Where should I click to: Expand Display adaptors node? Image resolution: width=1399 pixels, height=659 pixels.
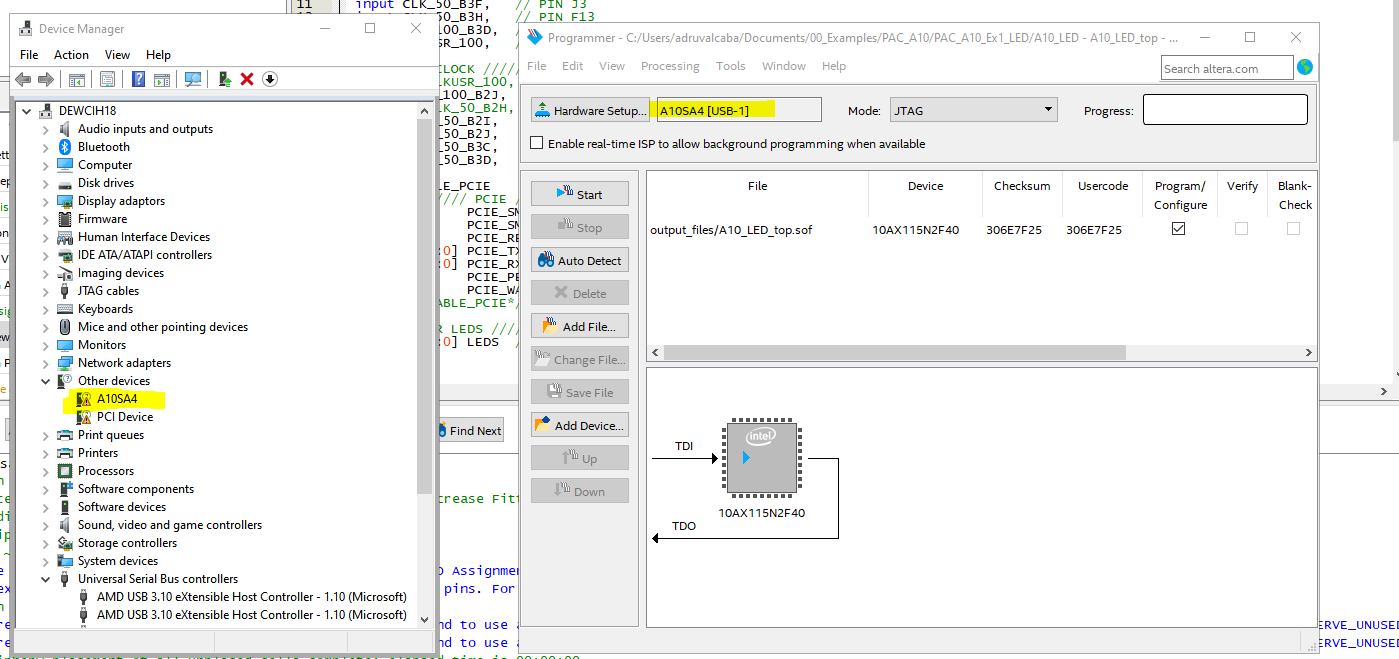(45, 201)
